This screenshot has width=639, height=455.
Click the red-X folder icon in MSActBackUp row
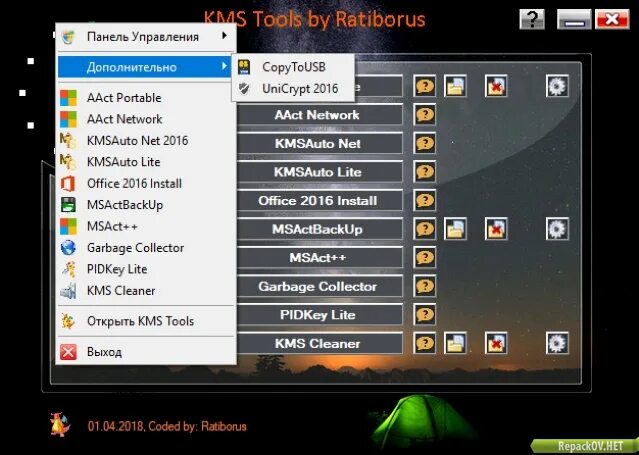click(496, 229)
